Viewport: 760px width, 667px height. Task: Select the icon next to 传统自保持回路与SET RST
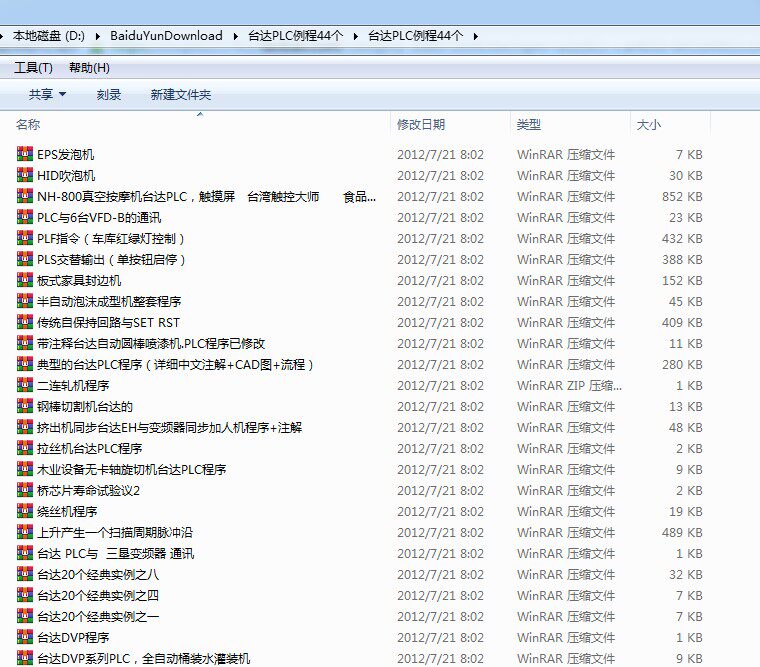[x=25, y=322]
